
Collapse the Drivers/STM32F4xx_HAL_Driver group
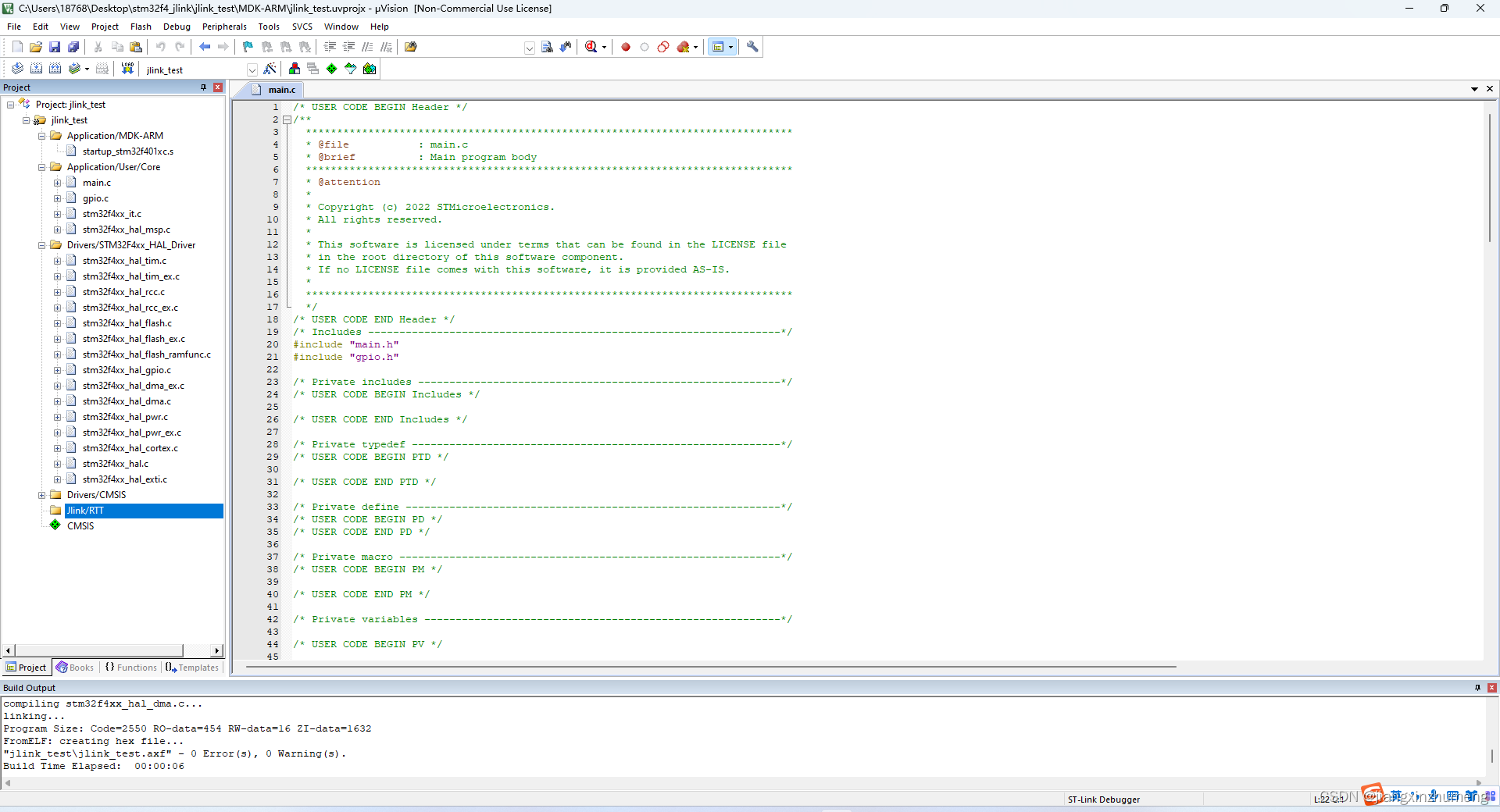(x=41, y=244)
